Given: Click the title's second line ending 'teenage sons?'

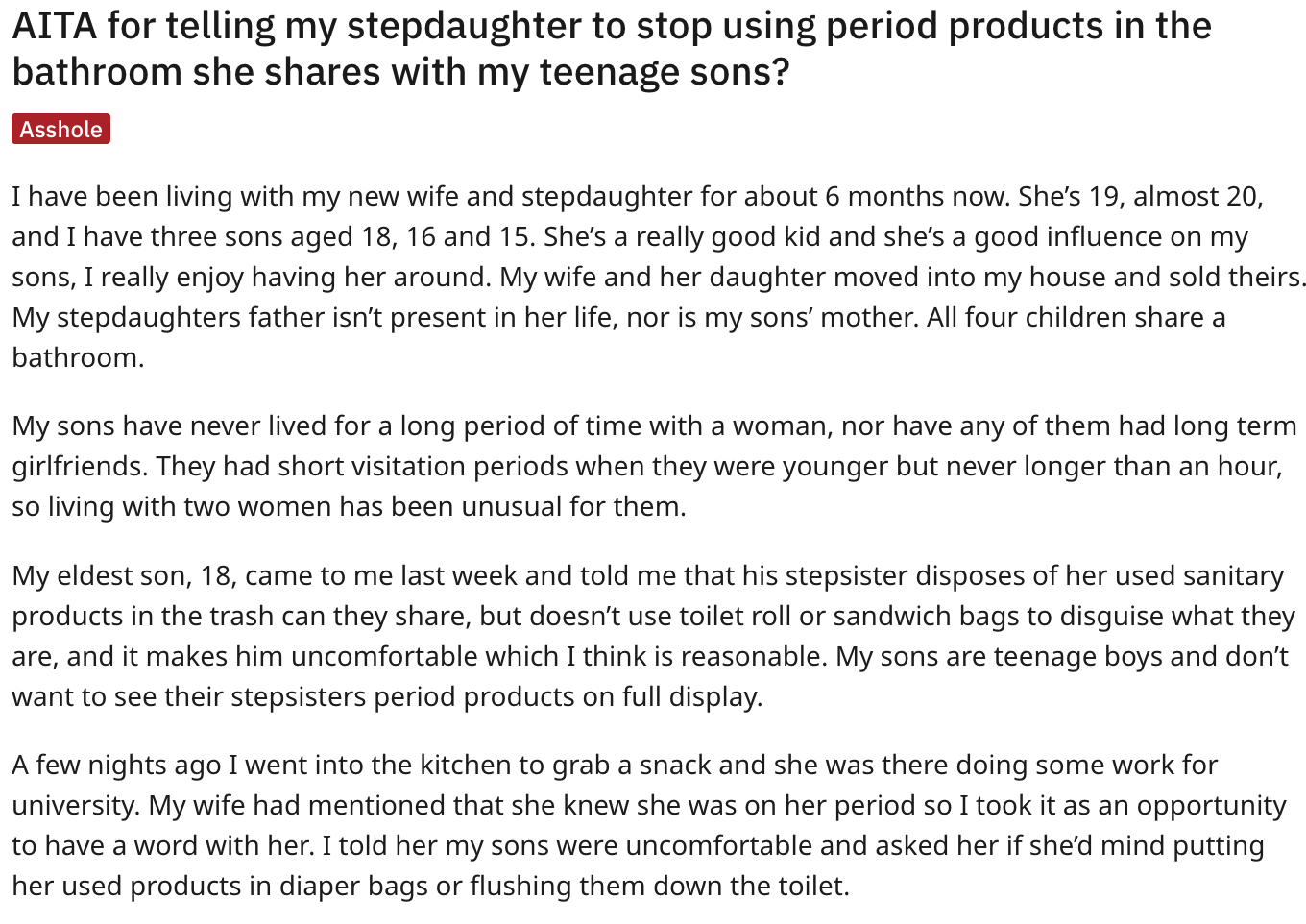Looking at the screenshot, I should pos(400,72).
